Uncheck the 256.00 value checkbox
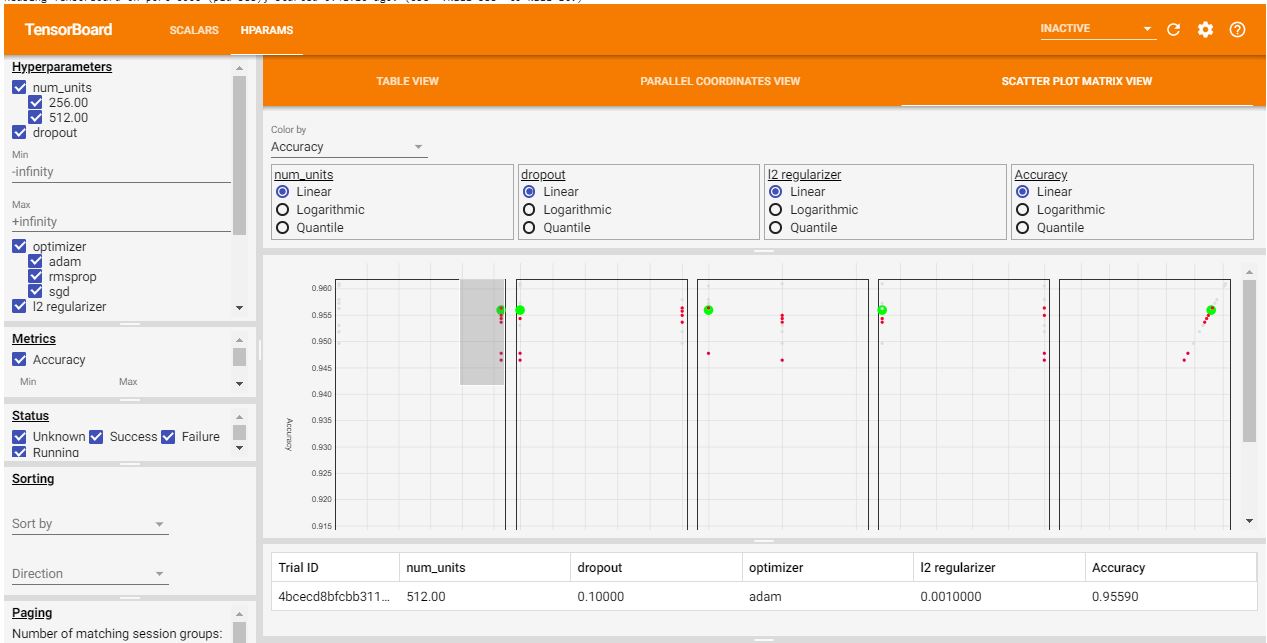The image size is (1267, 643). pos(36,103)
